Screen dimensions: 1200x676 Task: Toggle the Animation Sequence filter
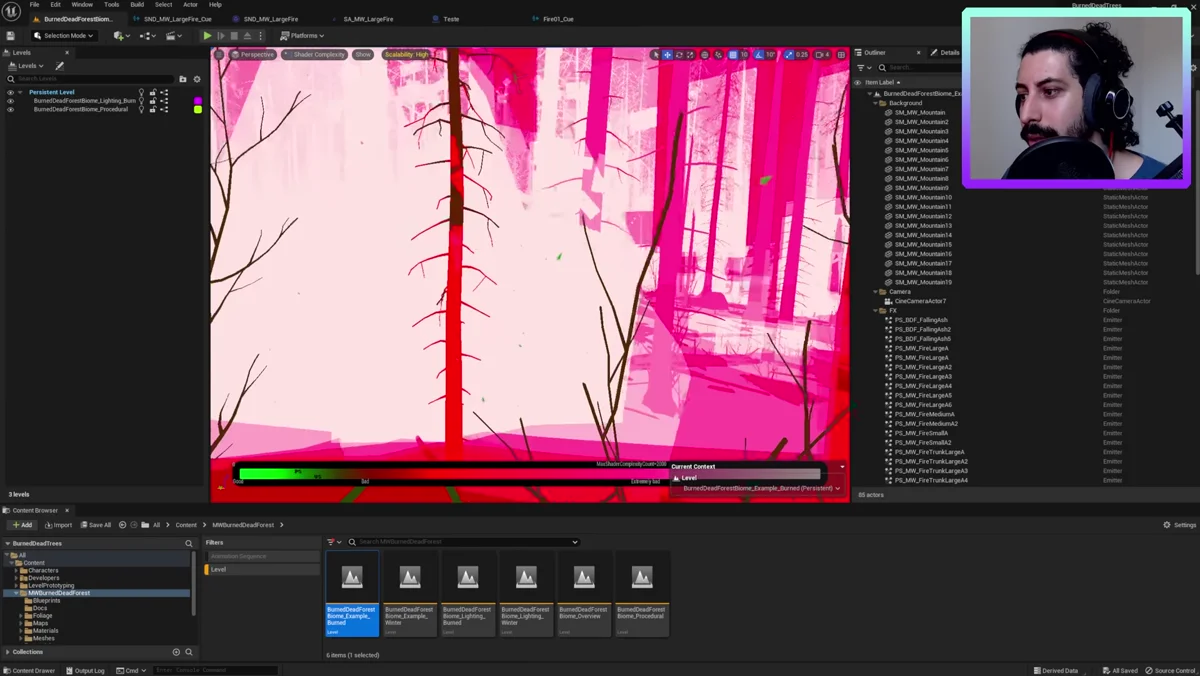262,556
